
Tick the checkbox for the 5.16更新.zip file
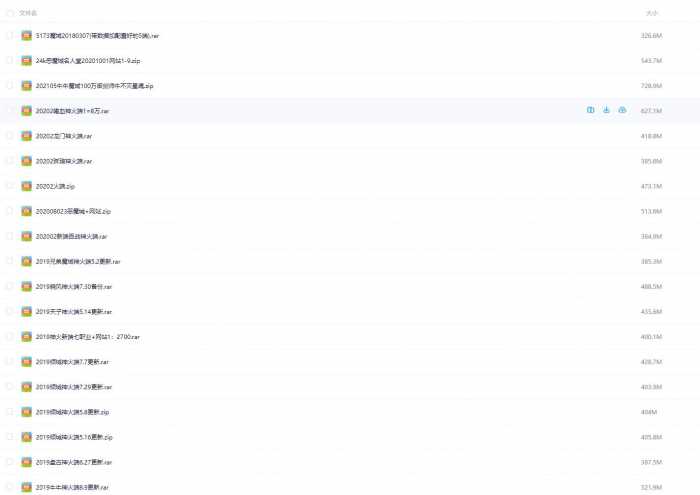point(9,437)
